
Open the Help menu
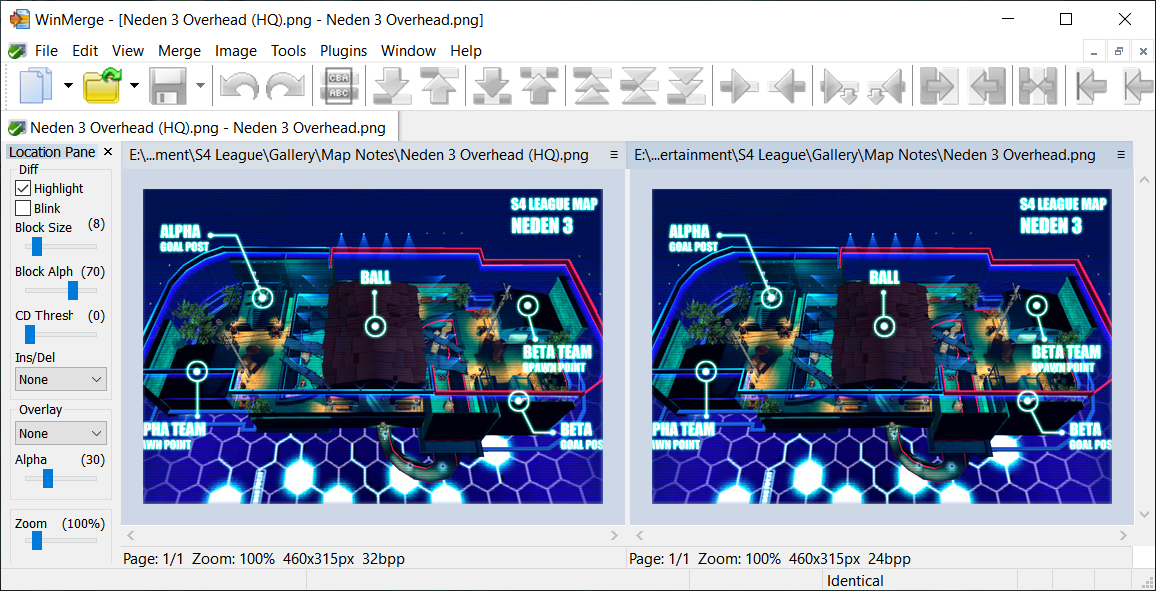466,51
